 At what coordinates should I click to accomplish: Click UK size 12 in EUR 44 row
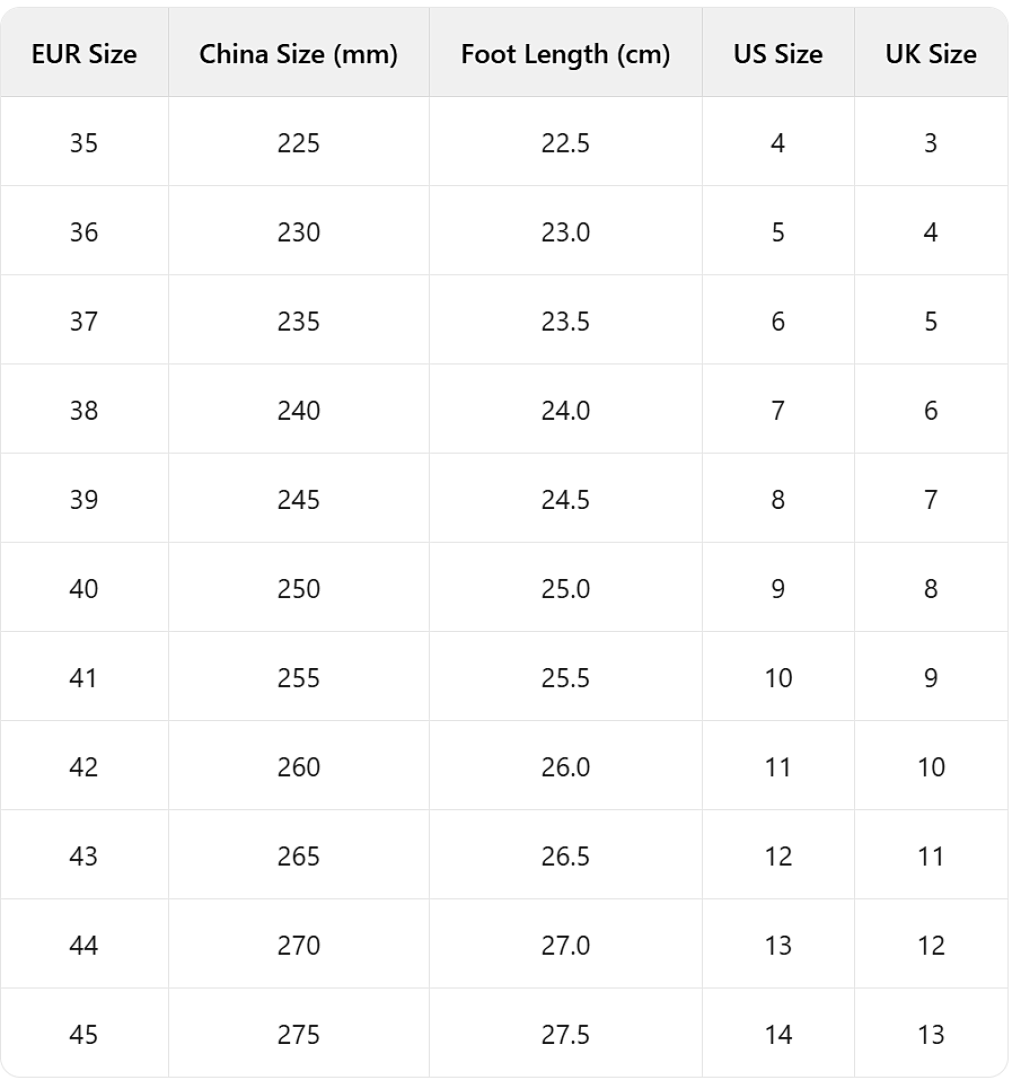click(930, 945)
